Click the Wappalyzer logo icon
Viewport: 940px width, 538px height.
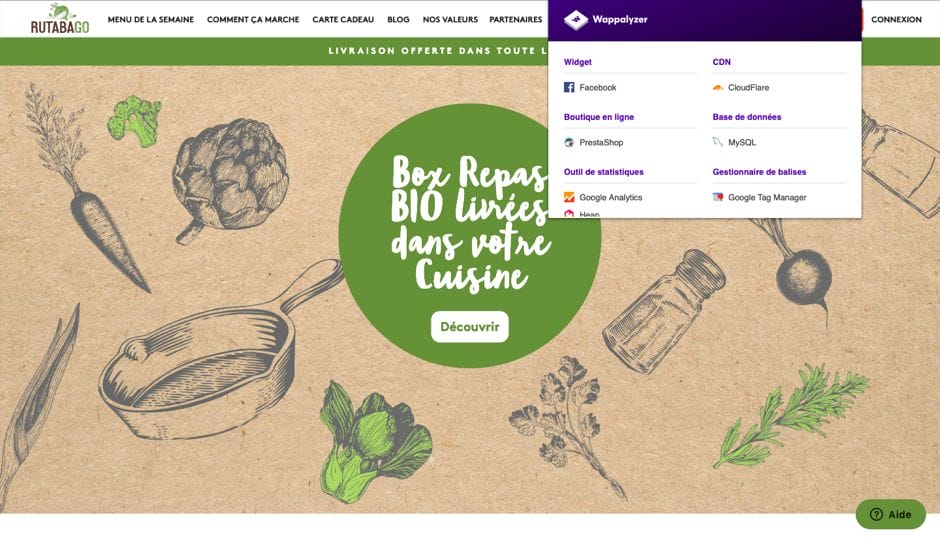click(576, 20)
